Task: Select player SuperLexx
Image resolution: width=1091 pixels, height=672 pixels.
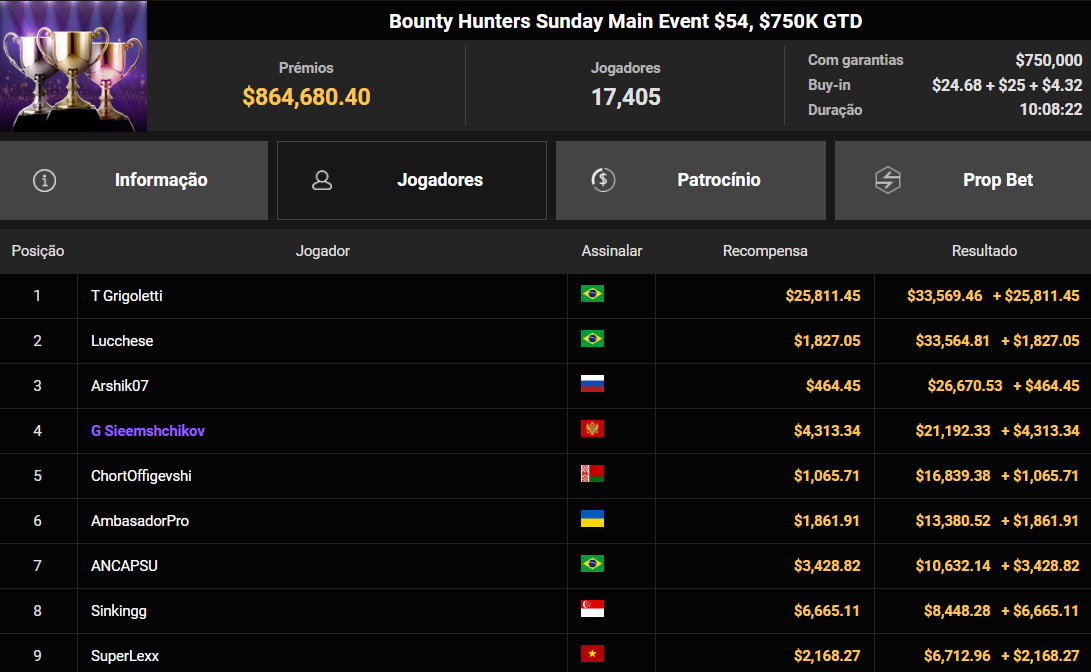Action: 125,655
